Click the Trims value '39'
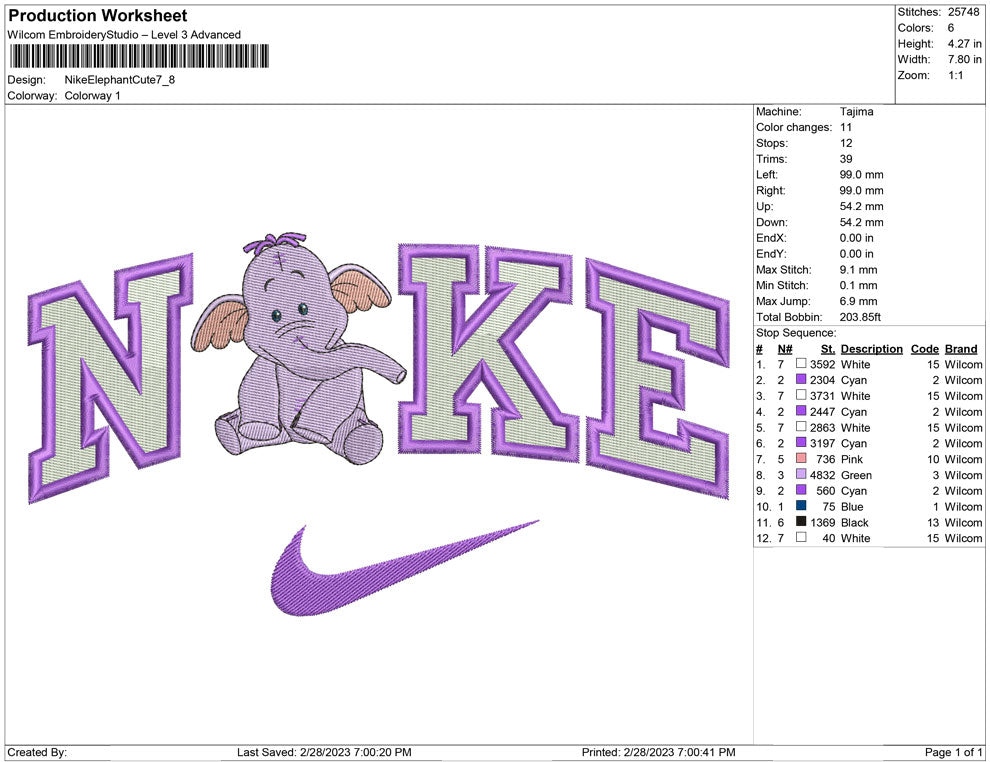 click(846, 158)
